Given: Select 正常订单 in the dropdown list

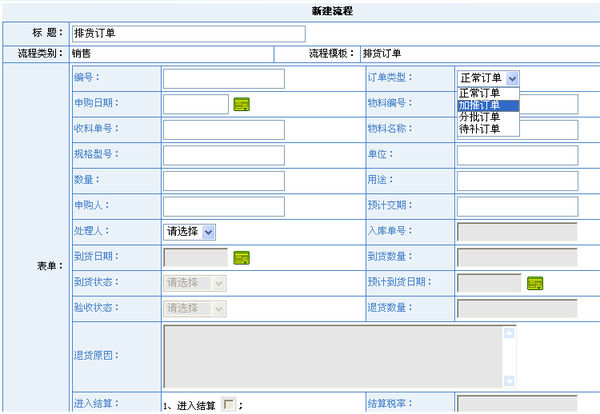Looking at the screenshot, I should coord(488,93).
